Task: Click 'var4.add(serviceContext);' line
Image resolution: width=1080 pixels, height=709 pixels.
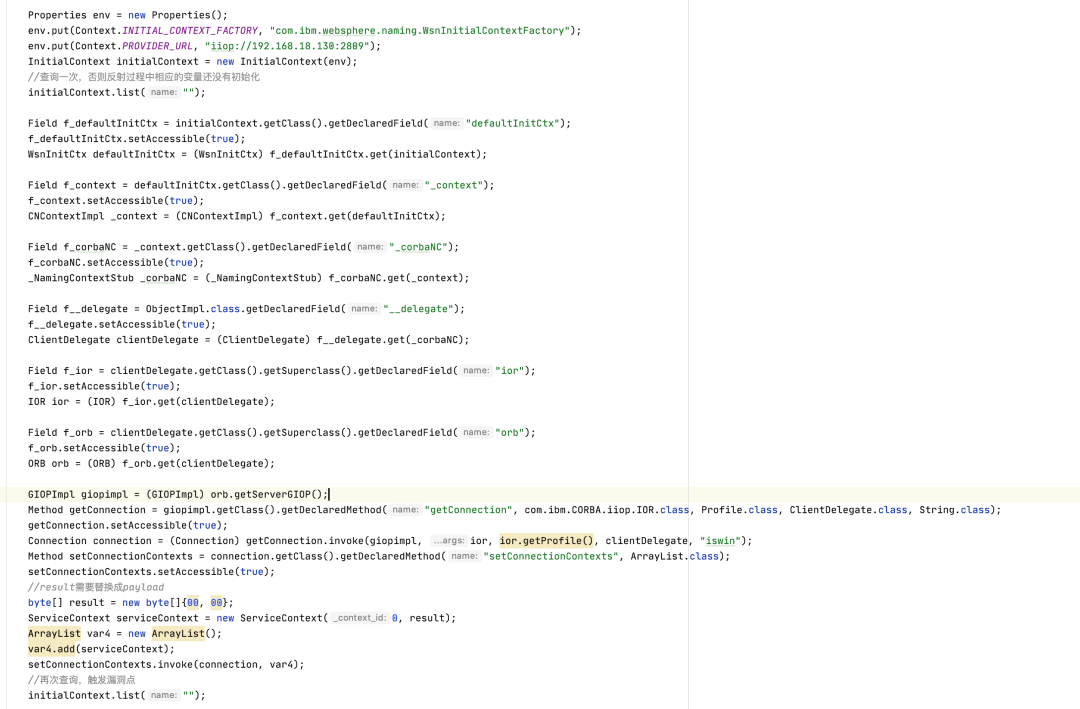Action: 101,649
